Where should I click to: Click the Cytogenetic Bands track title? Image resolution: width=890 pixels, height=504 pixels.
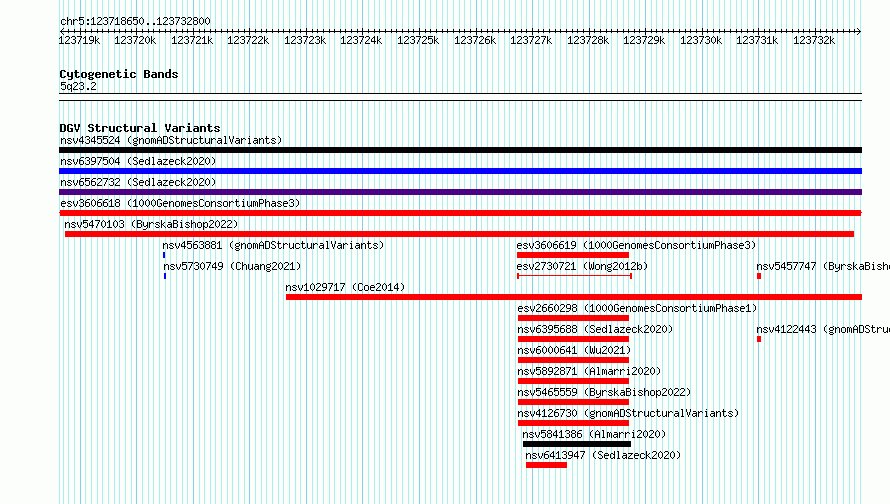pyautogui.click(x=119, y=74)
